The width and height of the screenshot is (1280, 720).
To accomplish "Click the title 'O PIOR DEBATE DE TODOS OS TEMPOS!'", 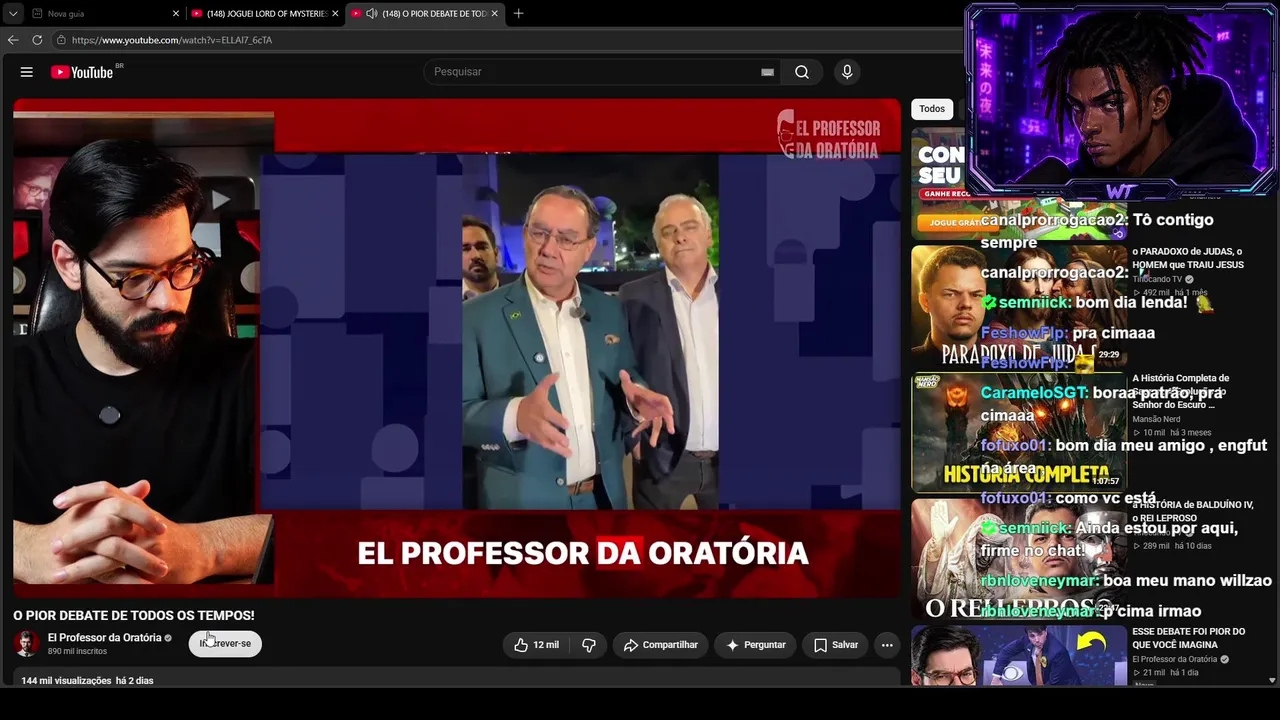I will [x=134, y=615].
